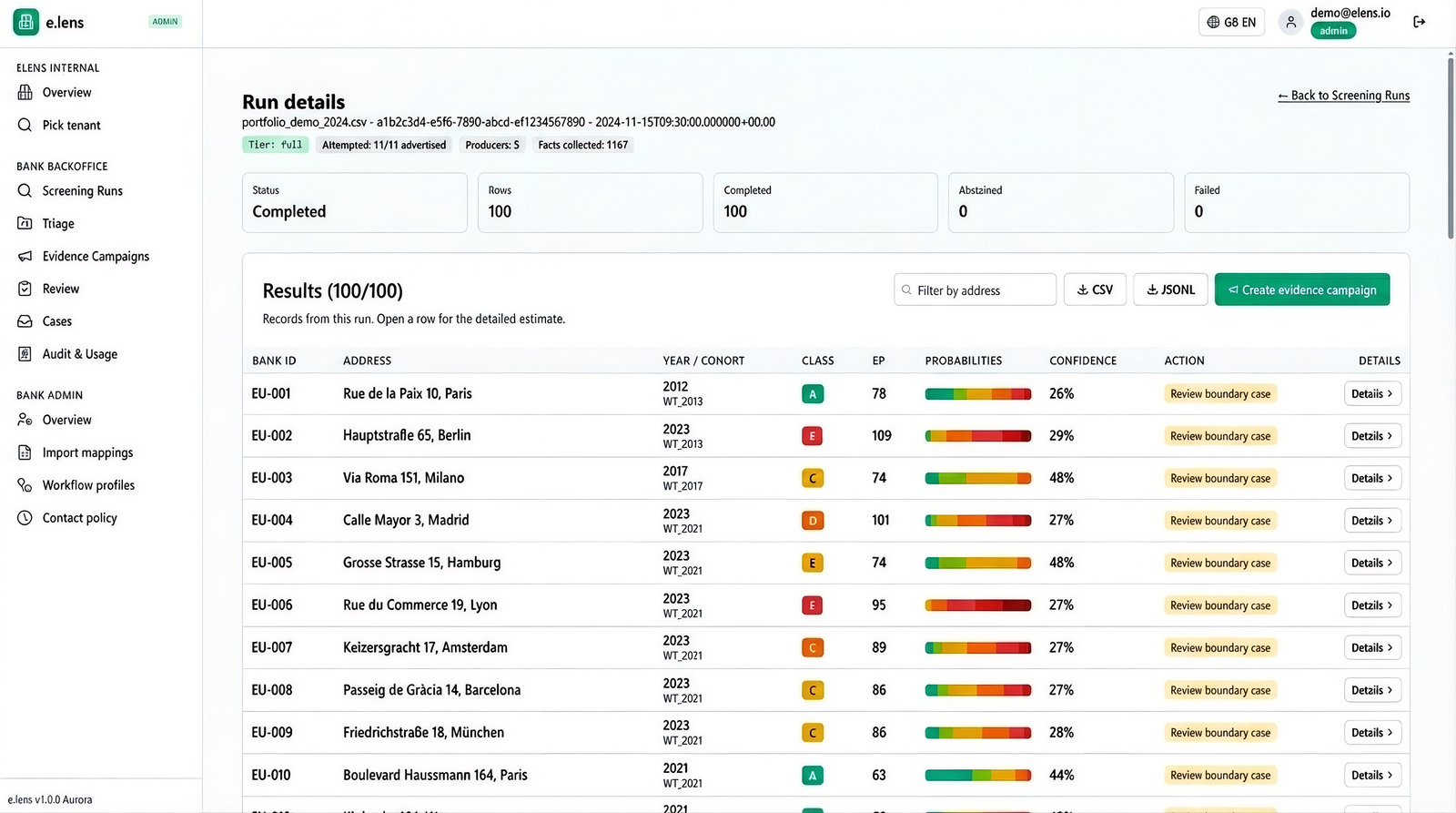Open Details for EU-006 Lyon row

pos(1372,605)
